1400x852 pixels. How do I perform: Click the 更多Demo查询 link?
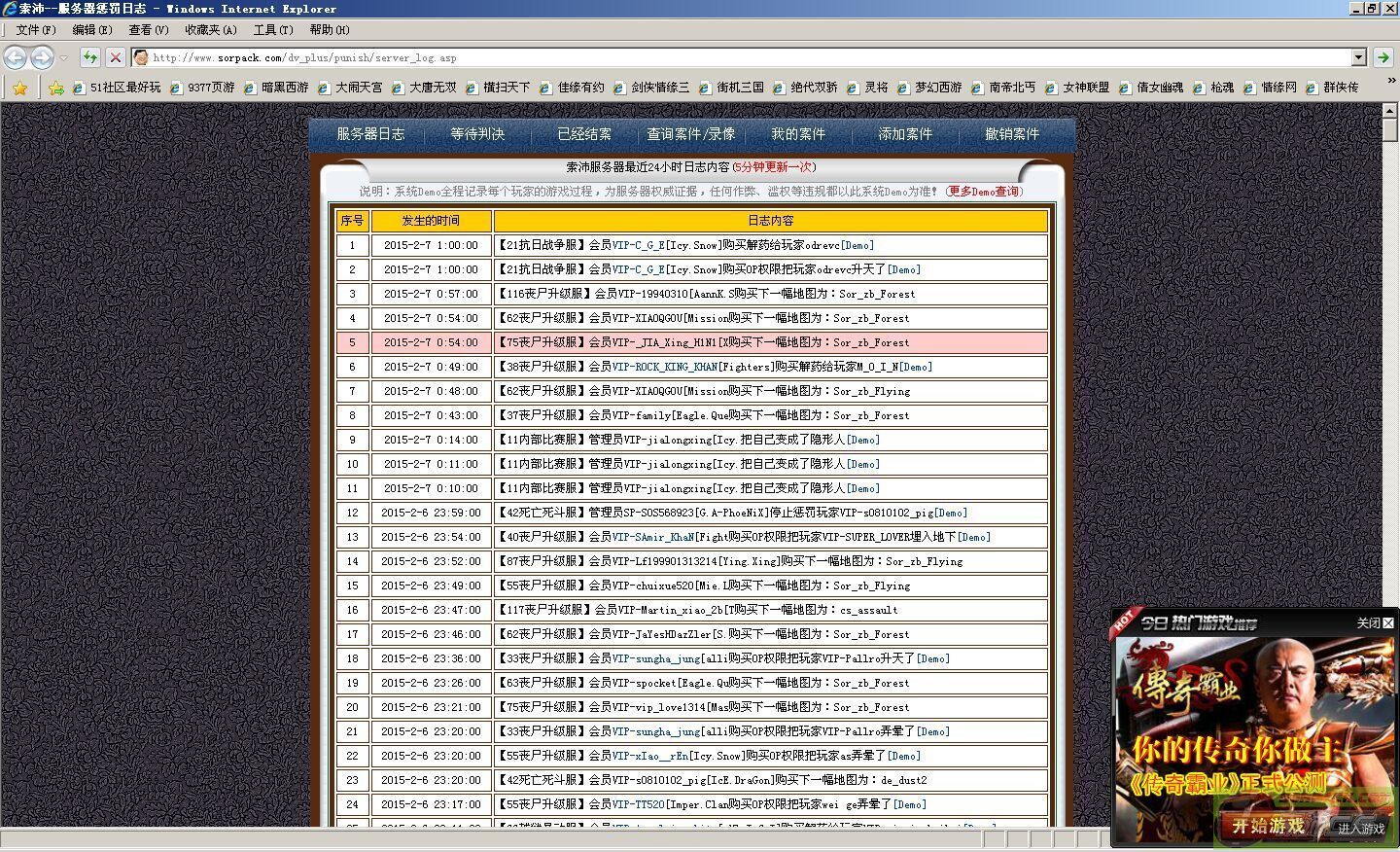[984, 192]
